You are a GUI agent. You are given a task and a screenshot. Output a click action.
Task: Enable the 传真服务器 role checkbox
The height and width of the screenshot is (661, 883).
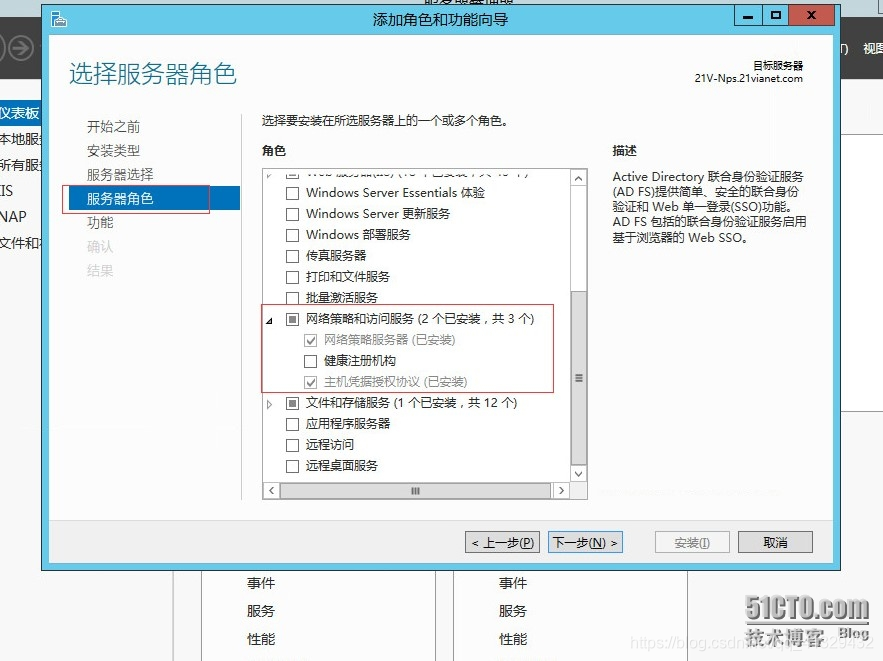(292, 256)
